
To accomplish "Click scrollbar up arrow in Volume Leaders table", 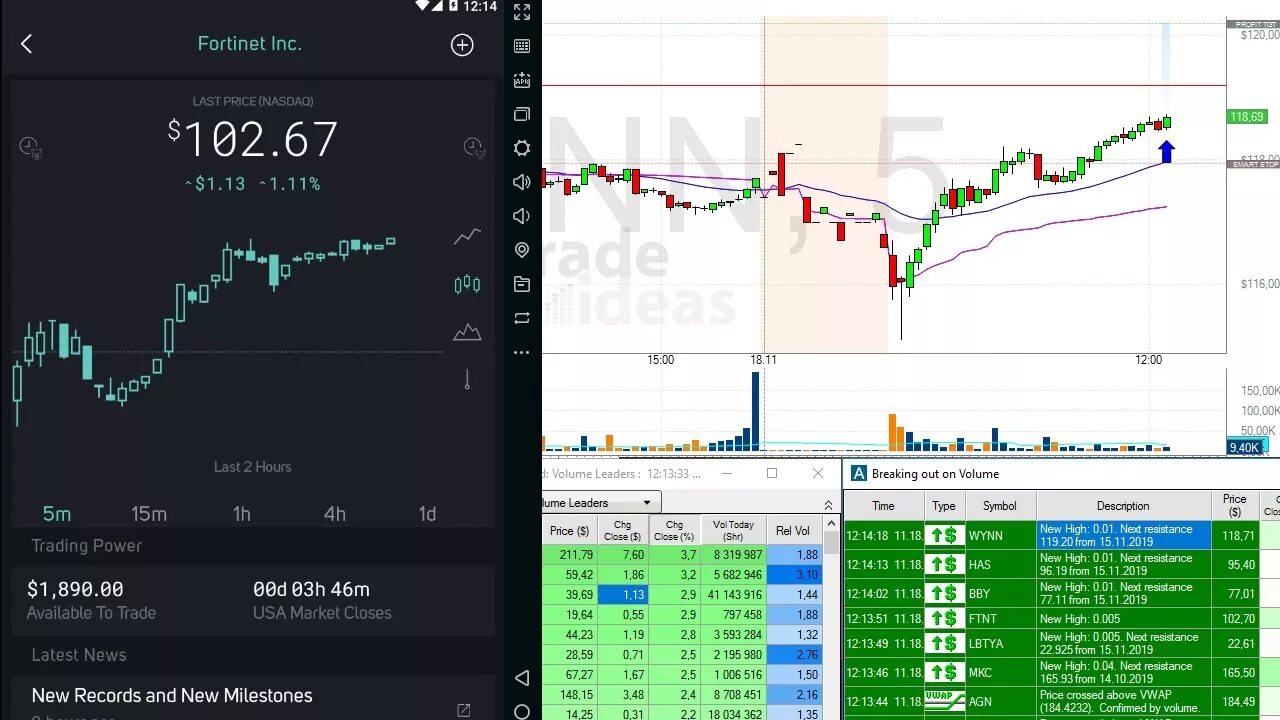I will click(x=831, y=524).
